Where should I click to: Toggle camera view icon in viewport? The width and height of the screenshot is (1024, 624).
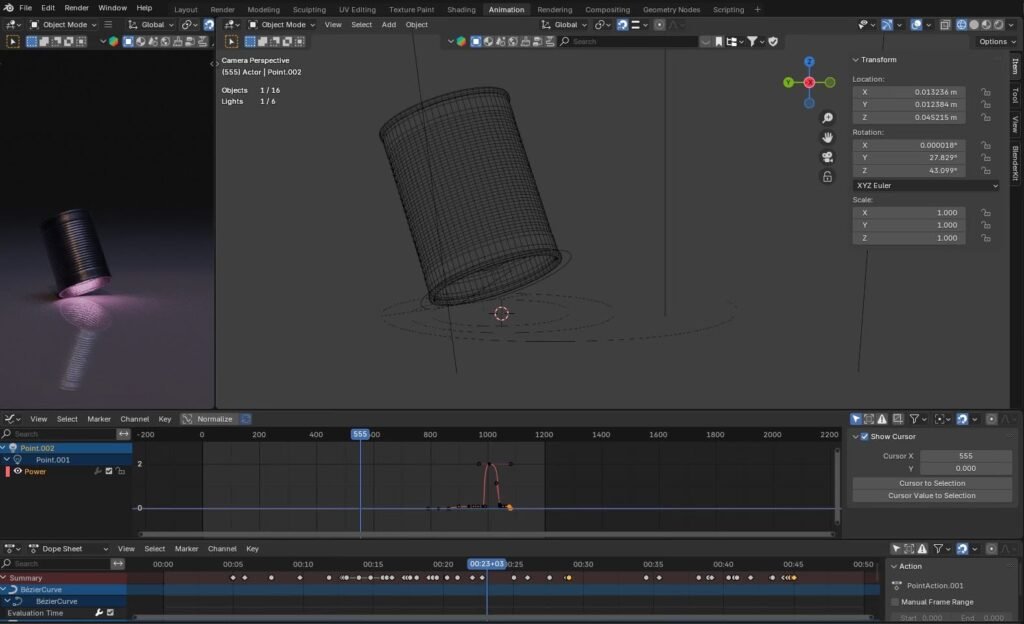(x=827, y=157)
